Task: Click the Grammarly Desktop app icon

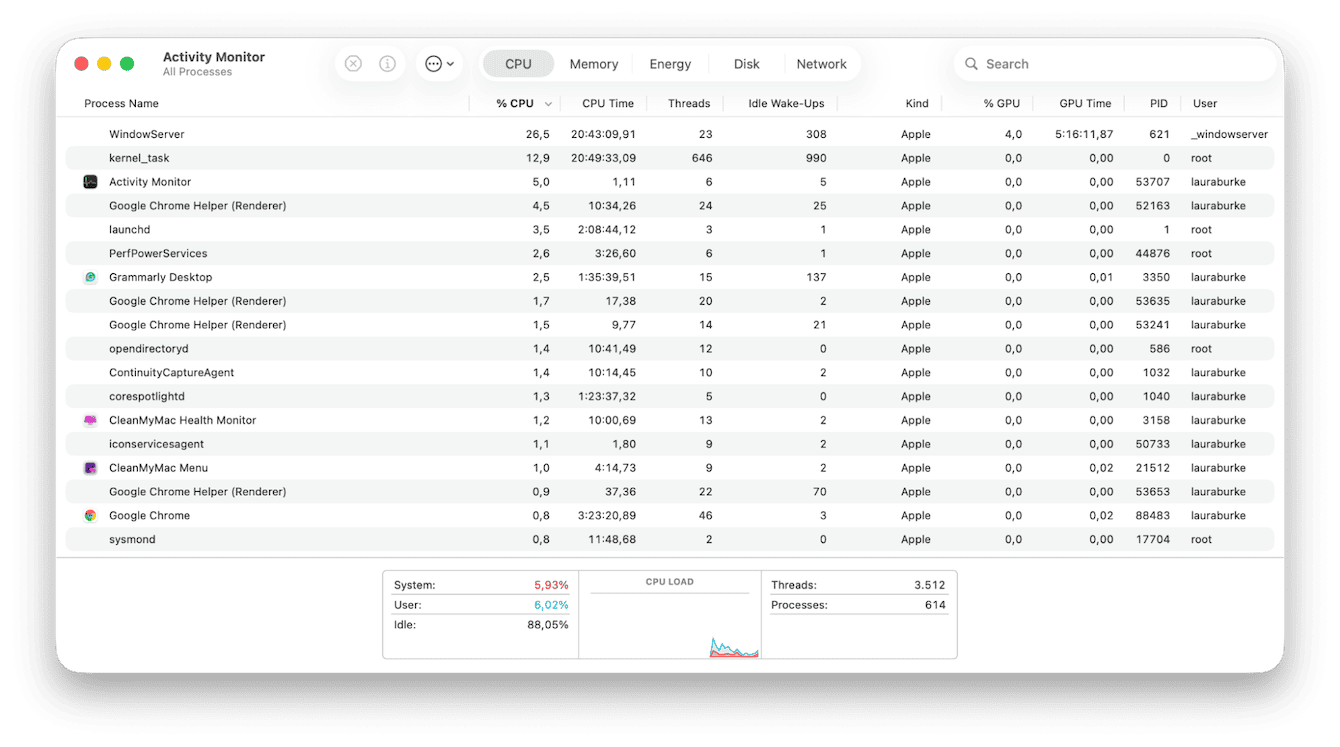Action: coord(90,277)
